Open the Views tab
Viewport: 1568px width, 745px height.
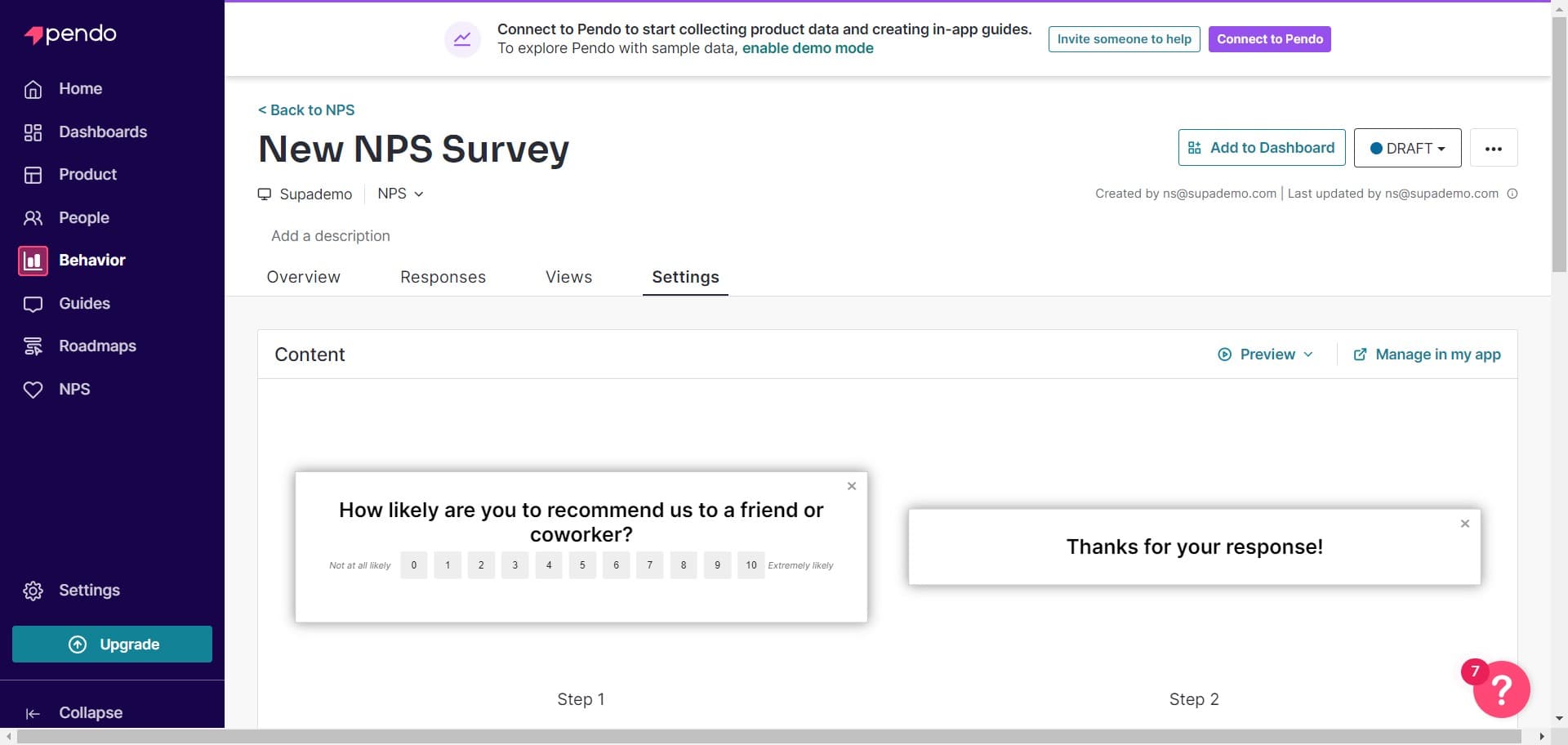(568, 277)
